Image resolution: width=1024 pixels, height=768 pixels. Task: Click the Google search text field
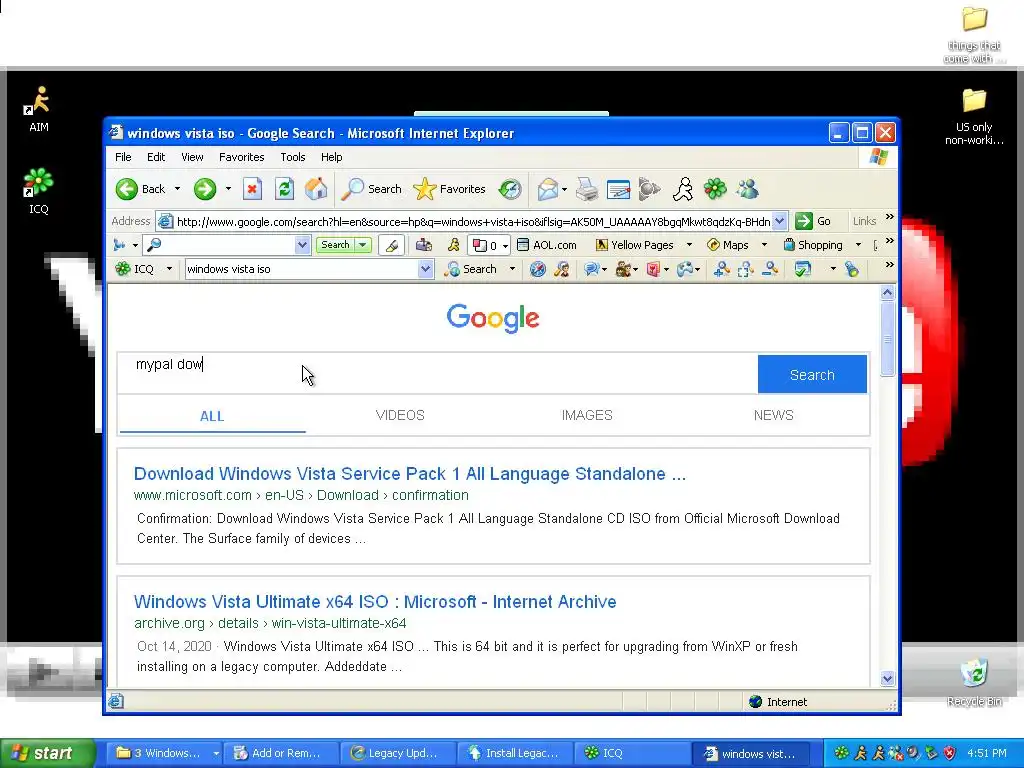pyautogui.click(x=438, y=374)
